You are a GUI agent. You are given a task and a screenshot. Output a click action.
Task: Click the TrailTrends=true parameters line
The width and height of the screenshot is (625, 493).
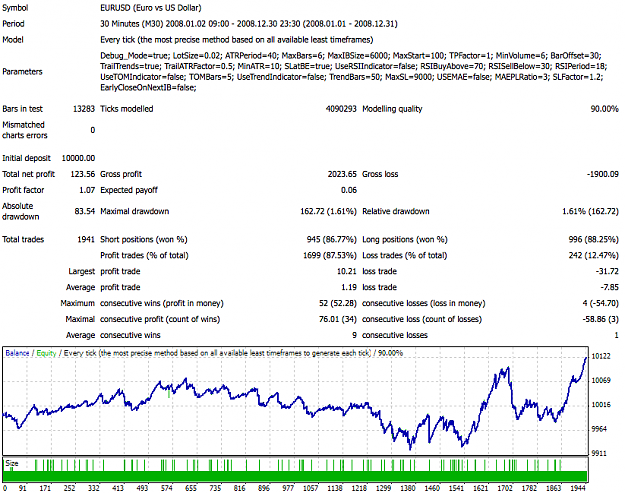(x=353, y=66)
